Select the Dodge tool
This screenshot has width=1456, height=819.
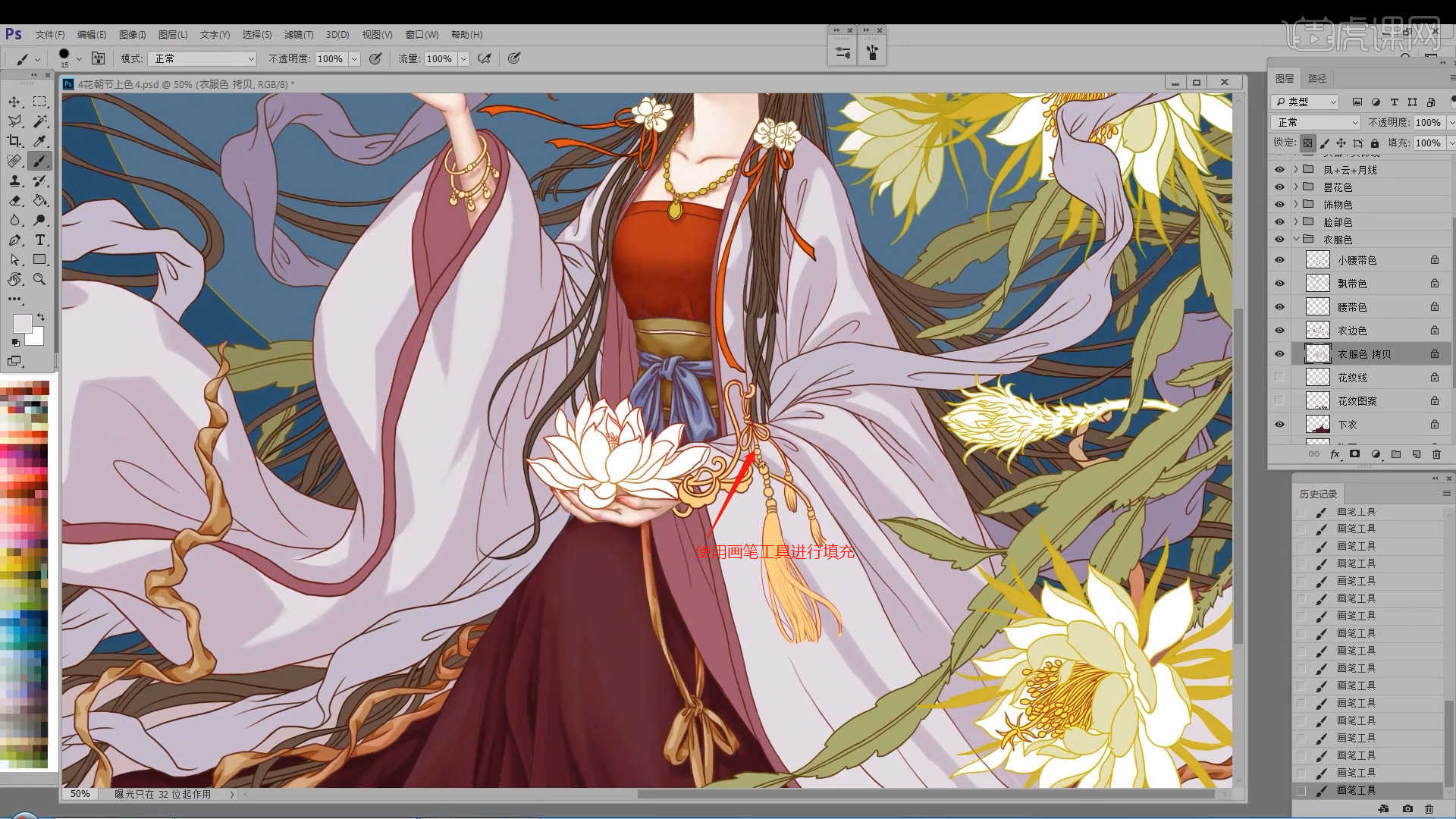click(40, 220)
